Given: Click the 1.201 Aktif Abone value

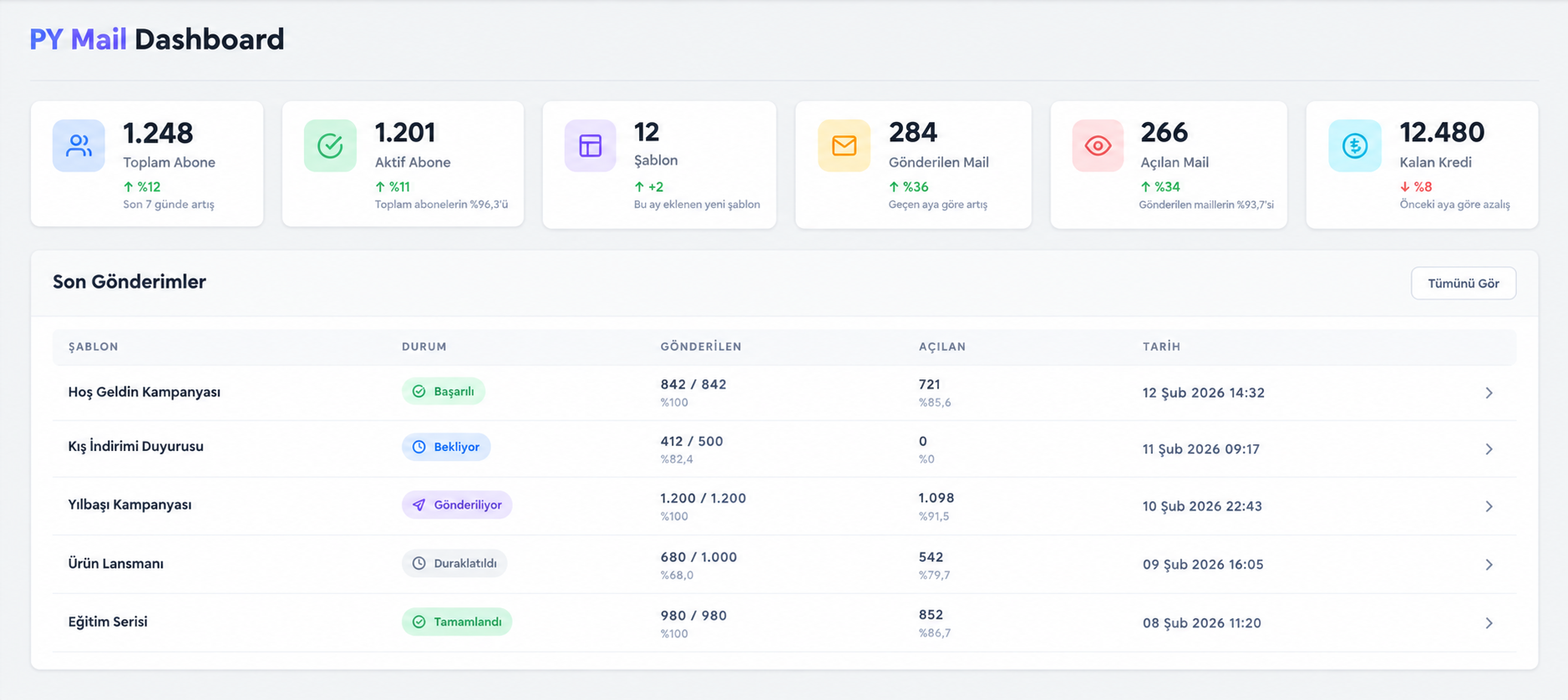Looking at the screenshot, I should [x=405, y=132].
